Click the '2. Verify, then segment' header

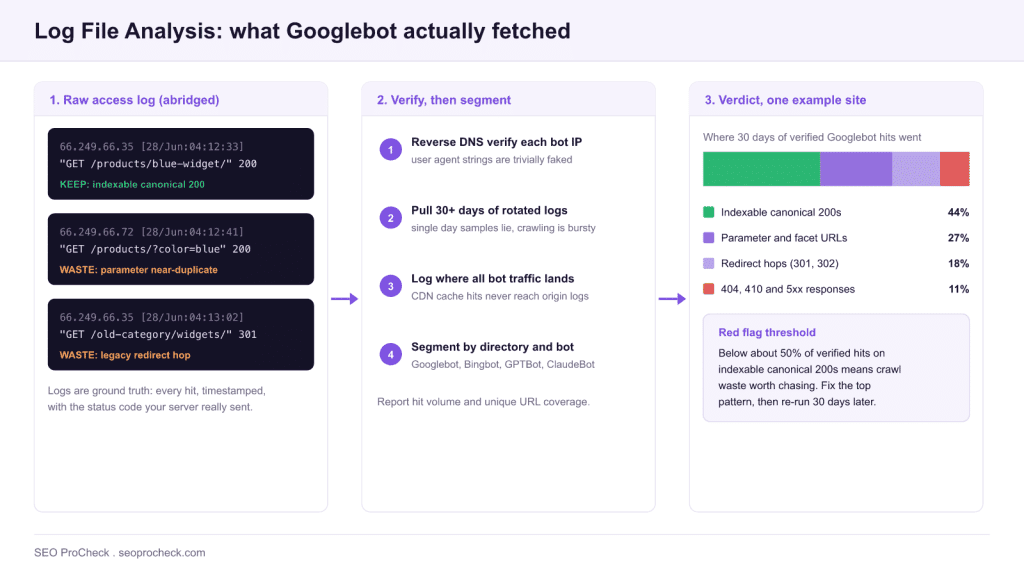coord(444,100)
